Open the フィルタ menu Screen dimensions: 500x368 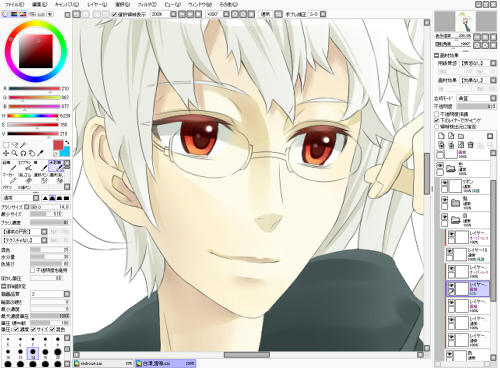pyautogui.click(x=147, y=5)
